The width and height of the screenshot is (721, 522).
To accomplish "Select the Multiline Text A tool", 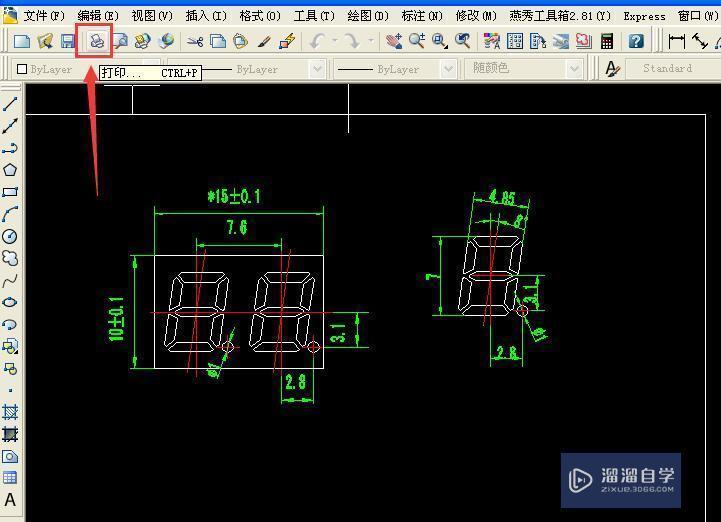I will coord(10,500).
